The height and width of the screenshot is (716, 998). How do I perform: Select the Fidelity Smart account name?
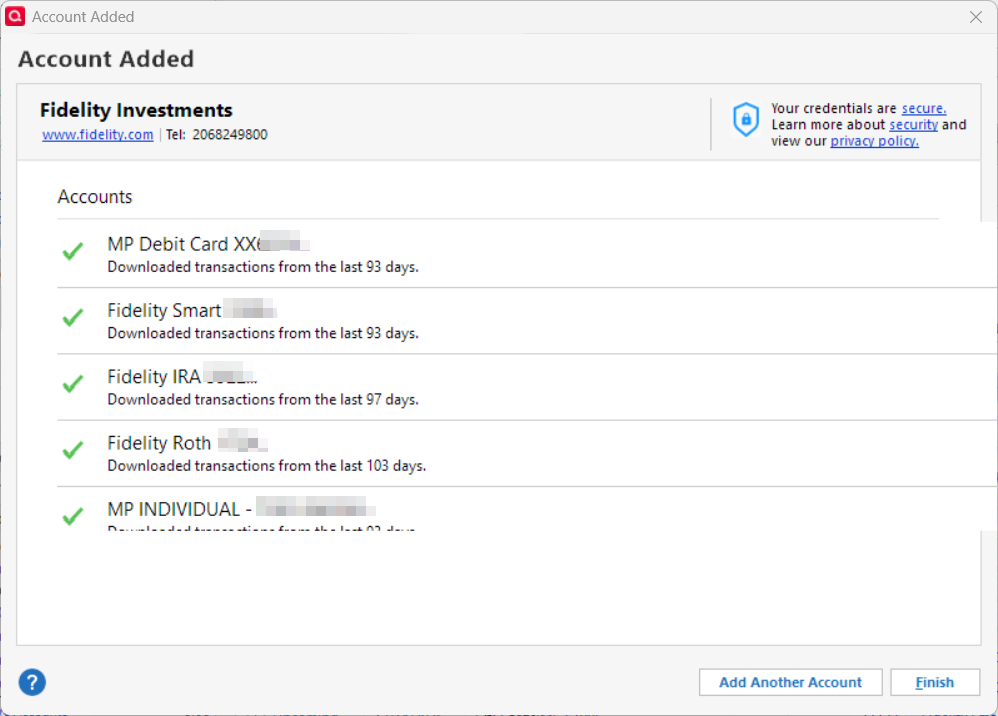coord(192,311)
